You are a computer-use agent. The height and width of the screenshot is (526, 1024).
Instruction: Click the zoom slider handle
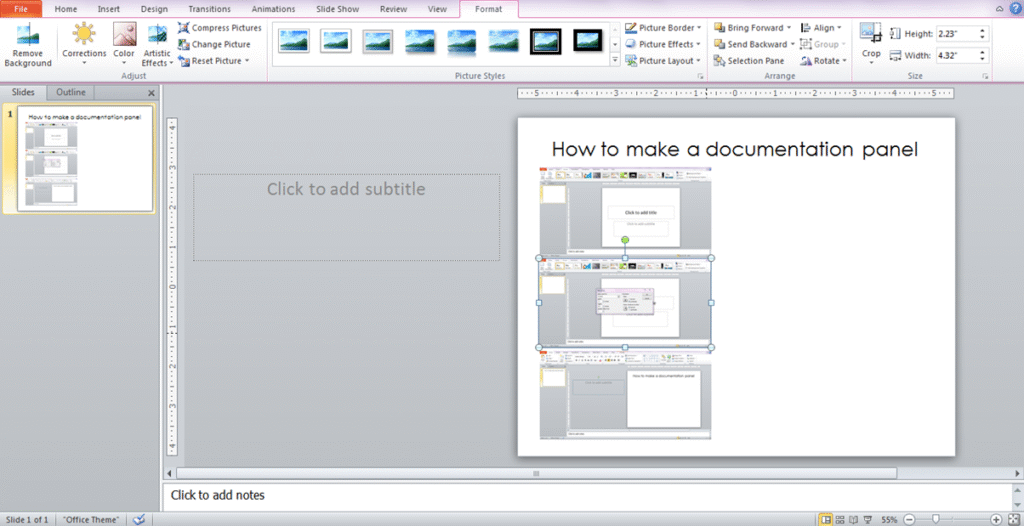(936, 520)
